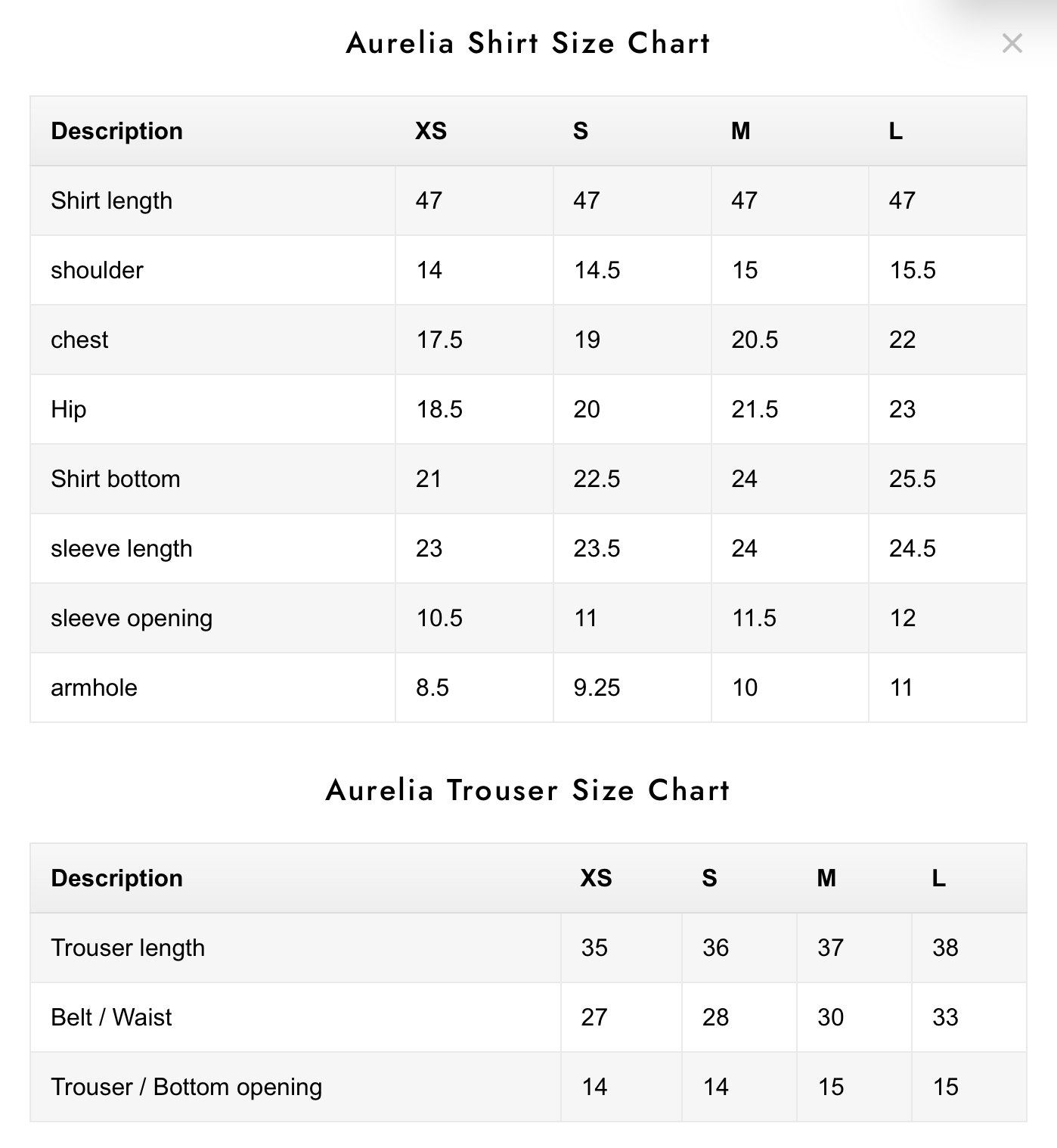Click the trouser chart Description header
The height and width of the screenshot is (1148, 1057).
click(x=117, y=878)
